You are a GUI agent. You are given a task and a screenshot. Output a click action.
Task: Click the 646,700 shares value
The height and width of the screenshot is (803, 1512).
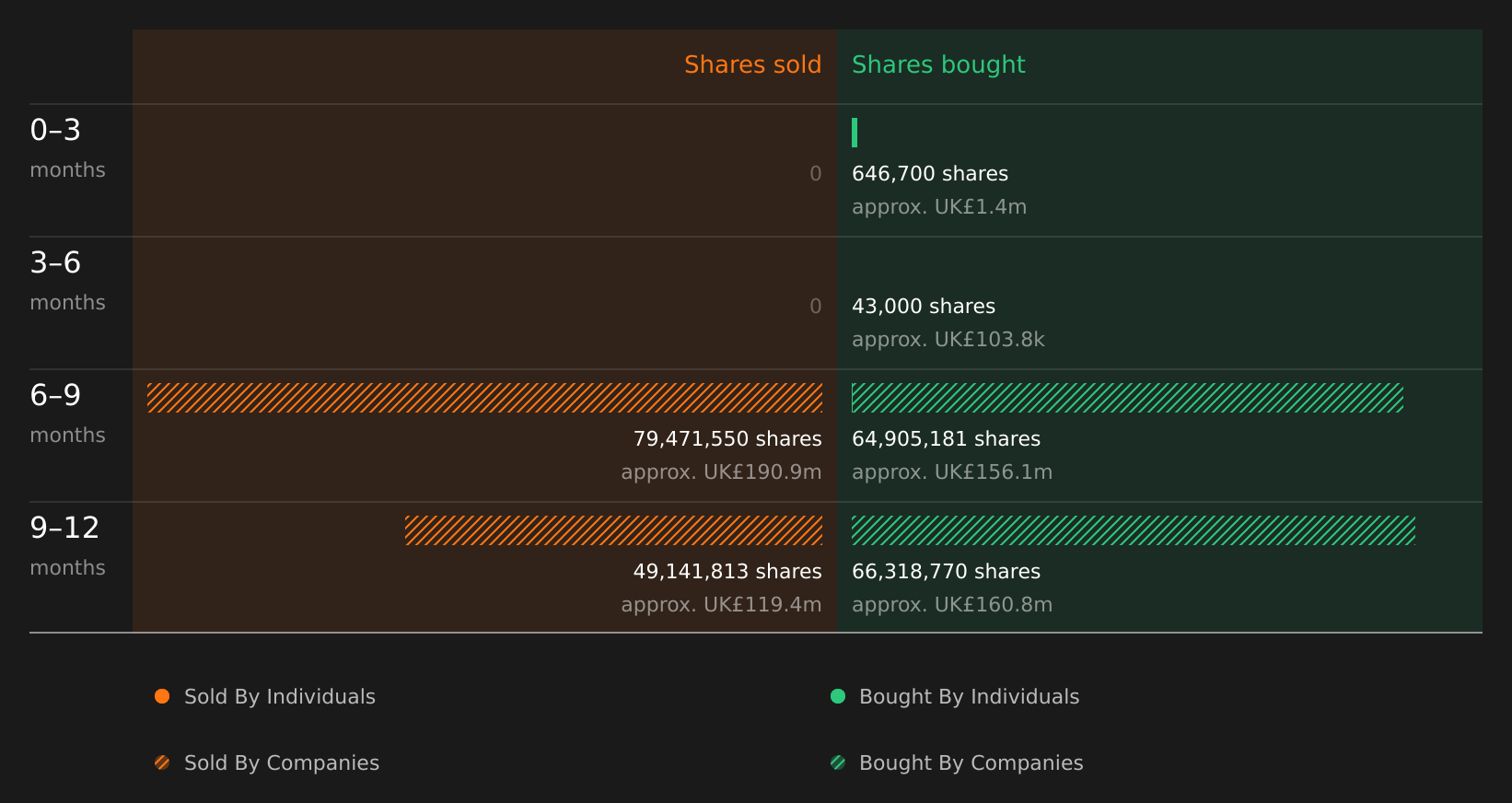coord(930,174)
